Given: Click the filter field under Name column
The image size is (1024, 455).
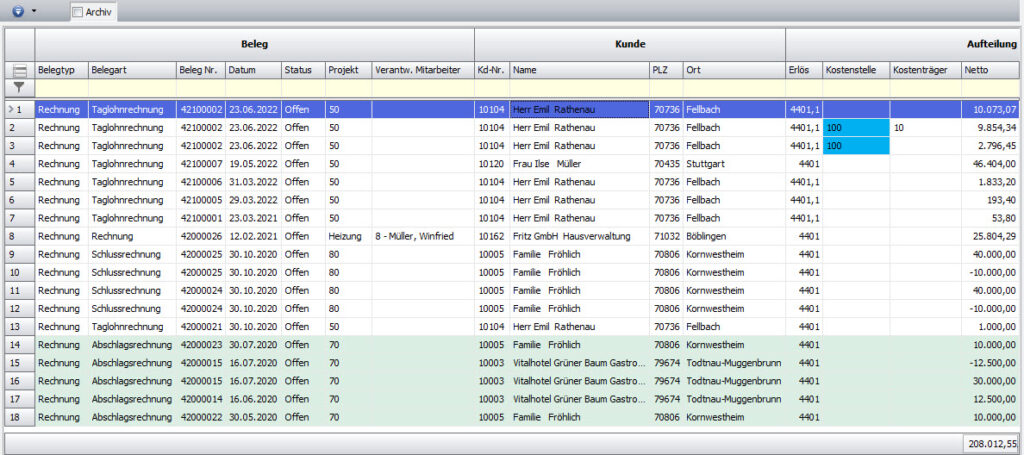Looking at the screenshot, I should coord(578,89).
